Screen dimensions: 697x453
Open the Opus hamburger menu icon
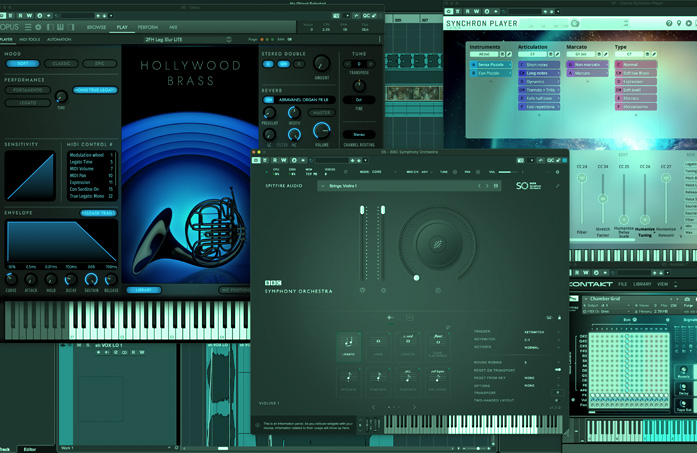click(28, 27)
